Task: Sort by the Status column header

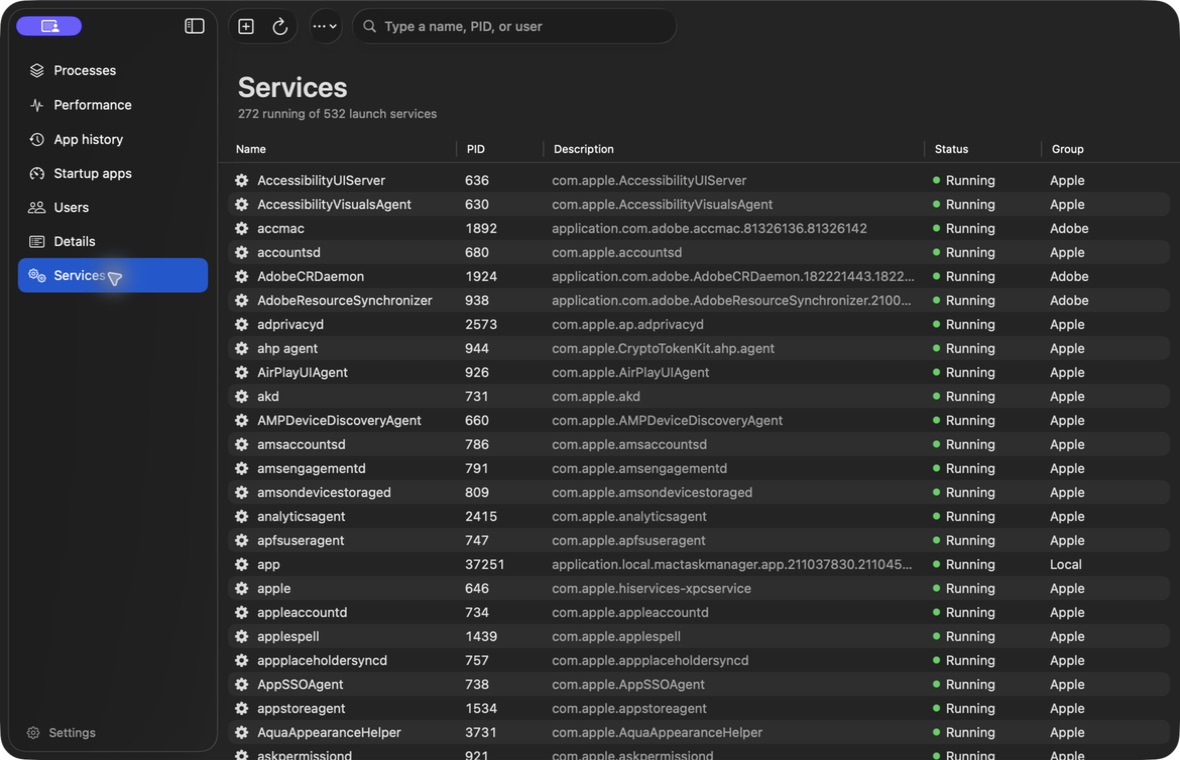Action: click(951, 149)
